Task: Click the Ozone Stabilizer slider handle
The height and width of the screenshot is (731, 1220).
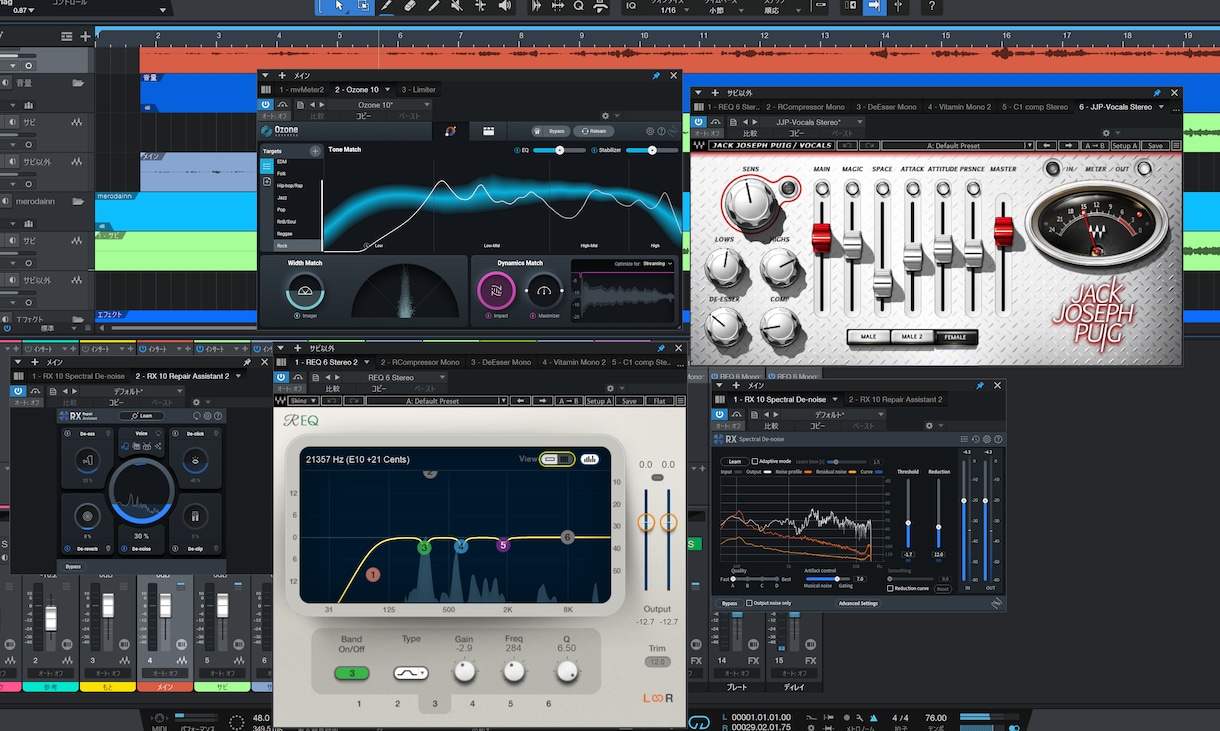Action: (x=652, y=150)
